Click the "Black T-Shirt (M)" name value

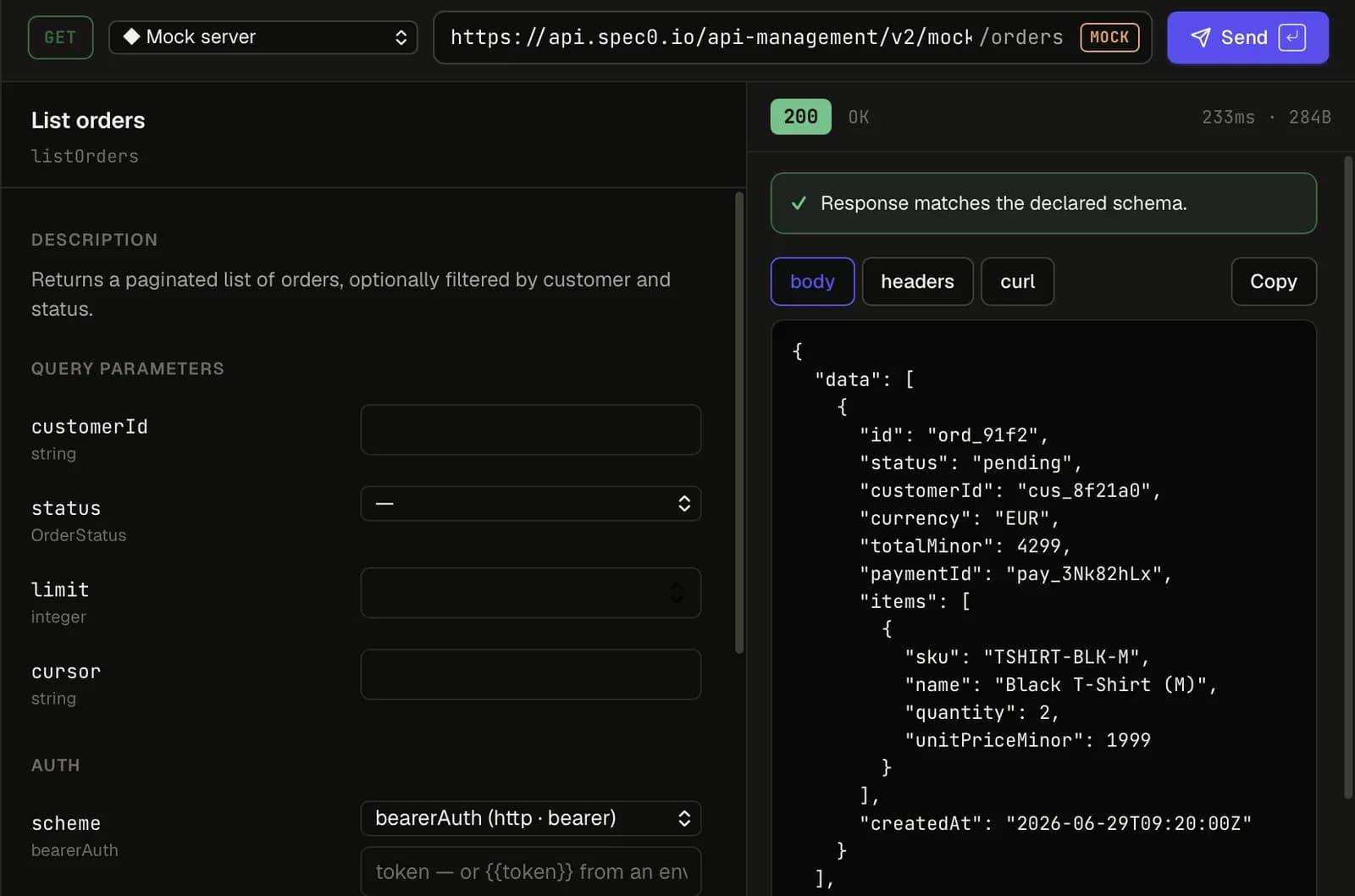[x=1100, y=685]
